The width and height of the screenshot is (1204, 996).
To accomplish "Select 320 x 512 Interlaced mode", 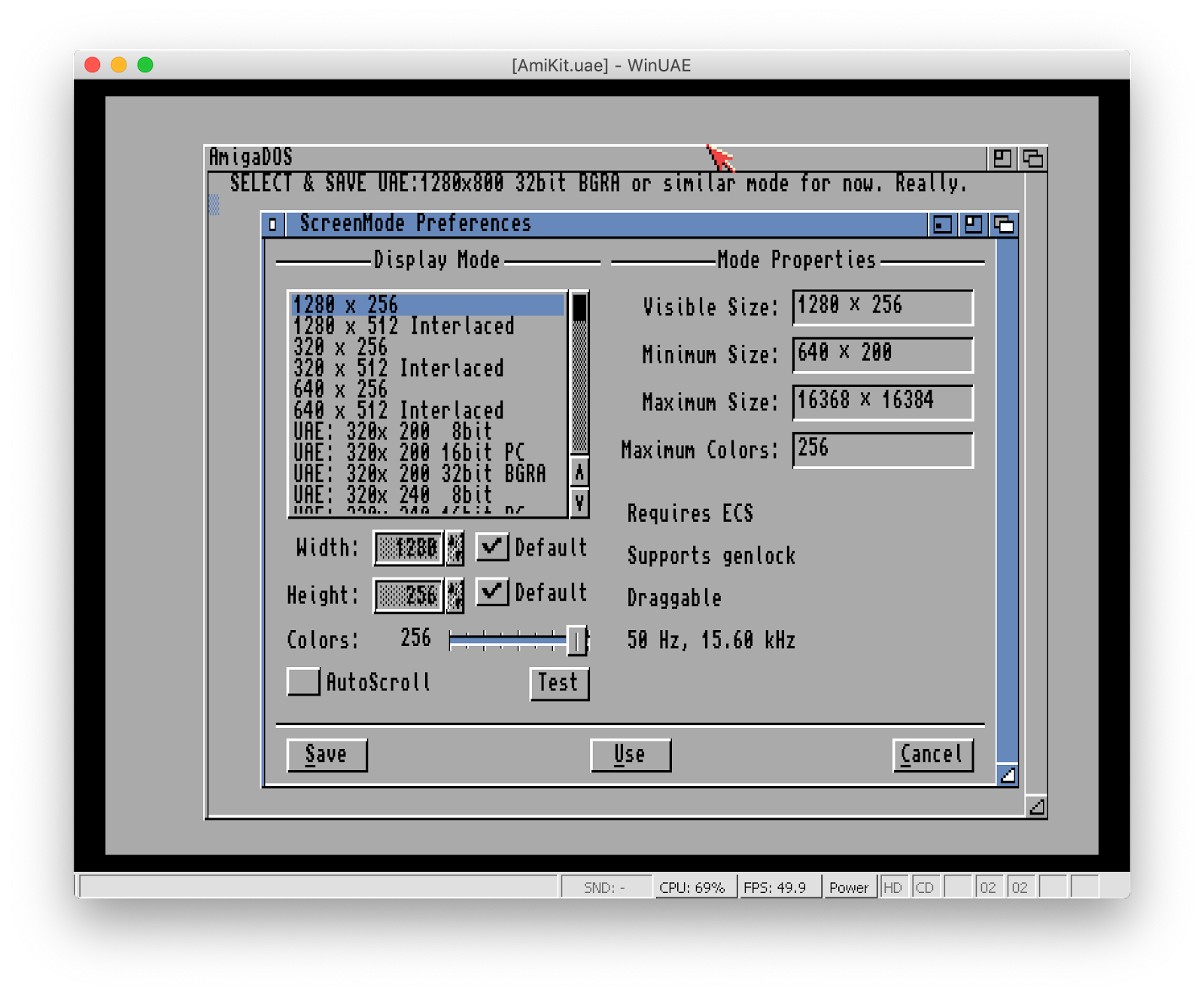I will pos(427,368).
